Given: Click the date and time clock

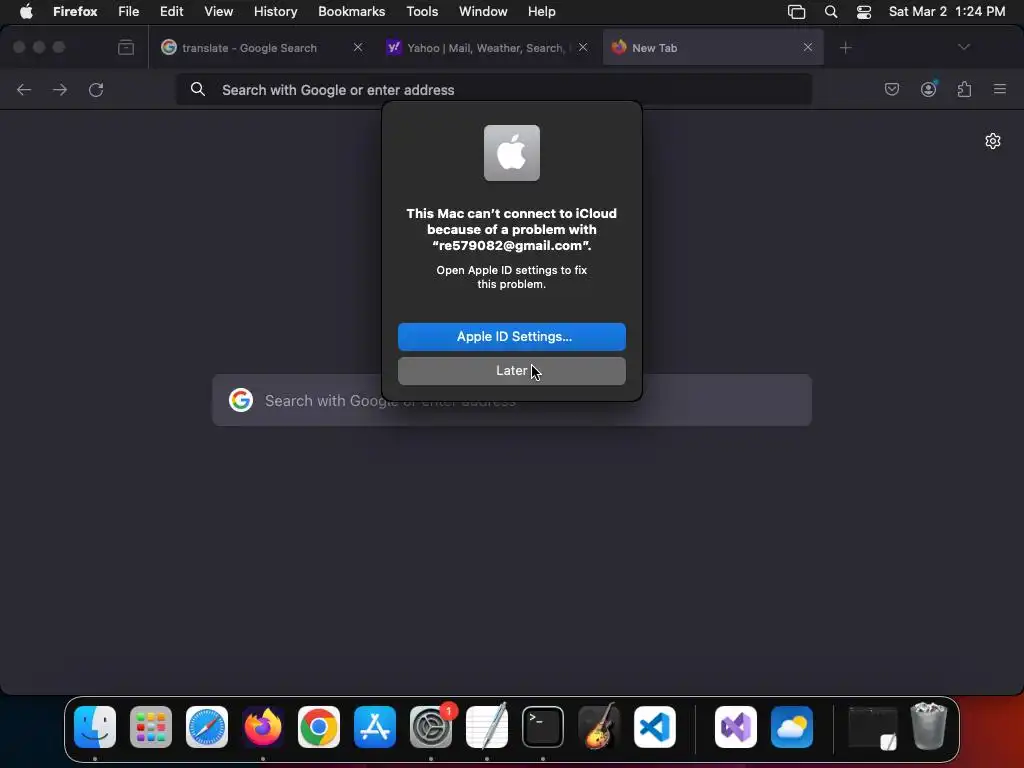Looking at the screenshot, I should (x=947, y=11).
